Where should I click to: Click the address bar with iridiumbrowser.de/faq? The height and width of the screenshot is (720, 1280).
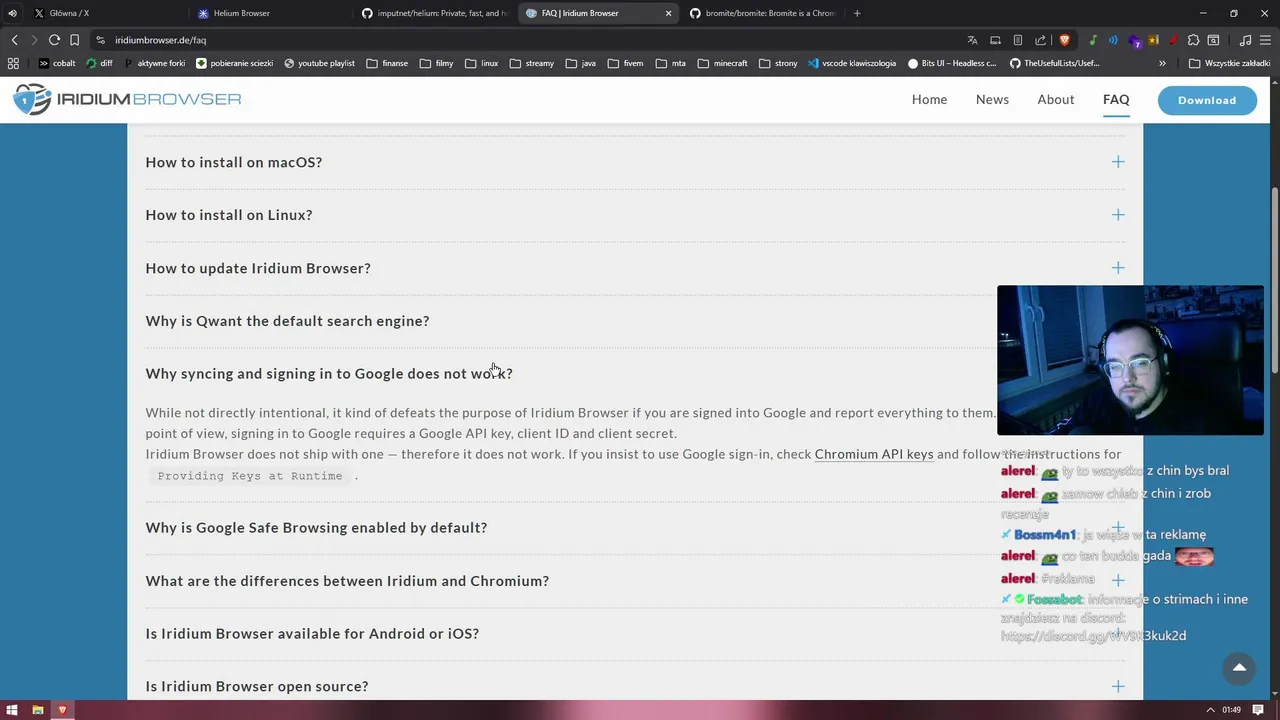click(530, 40)
